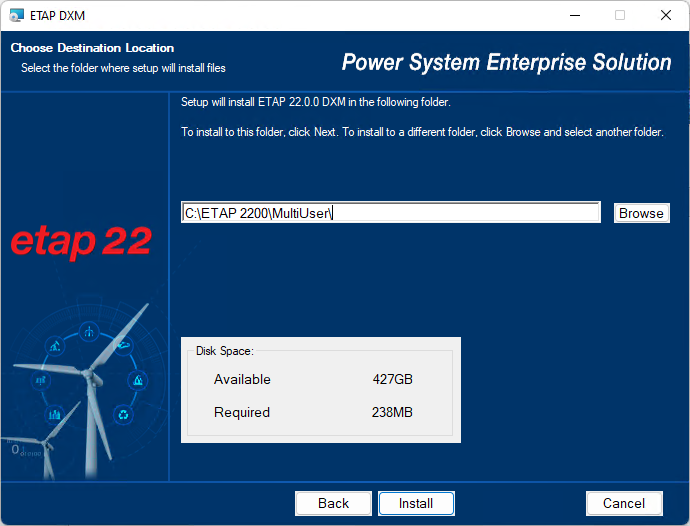Click the disabled maximize window button
The width and height of the screenshot is (690, 526).
620,15
